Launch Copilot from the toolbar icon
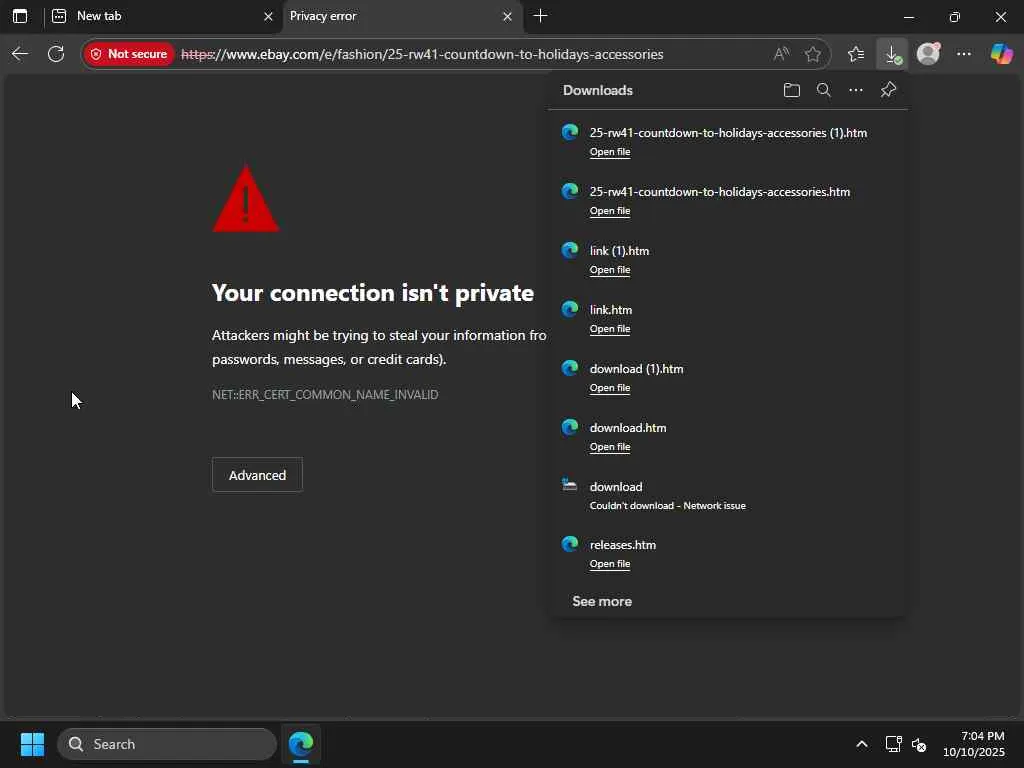Image resolution: width=1024 pixels, height=768 pixels. pyautogui.click(x=1001, y=54)
